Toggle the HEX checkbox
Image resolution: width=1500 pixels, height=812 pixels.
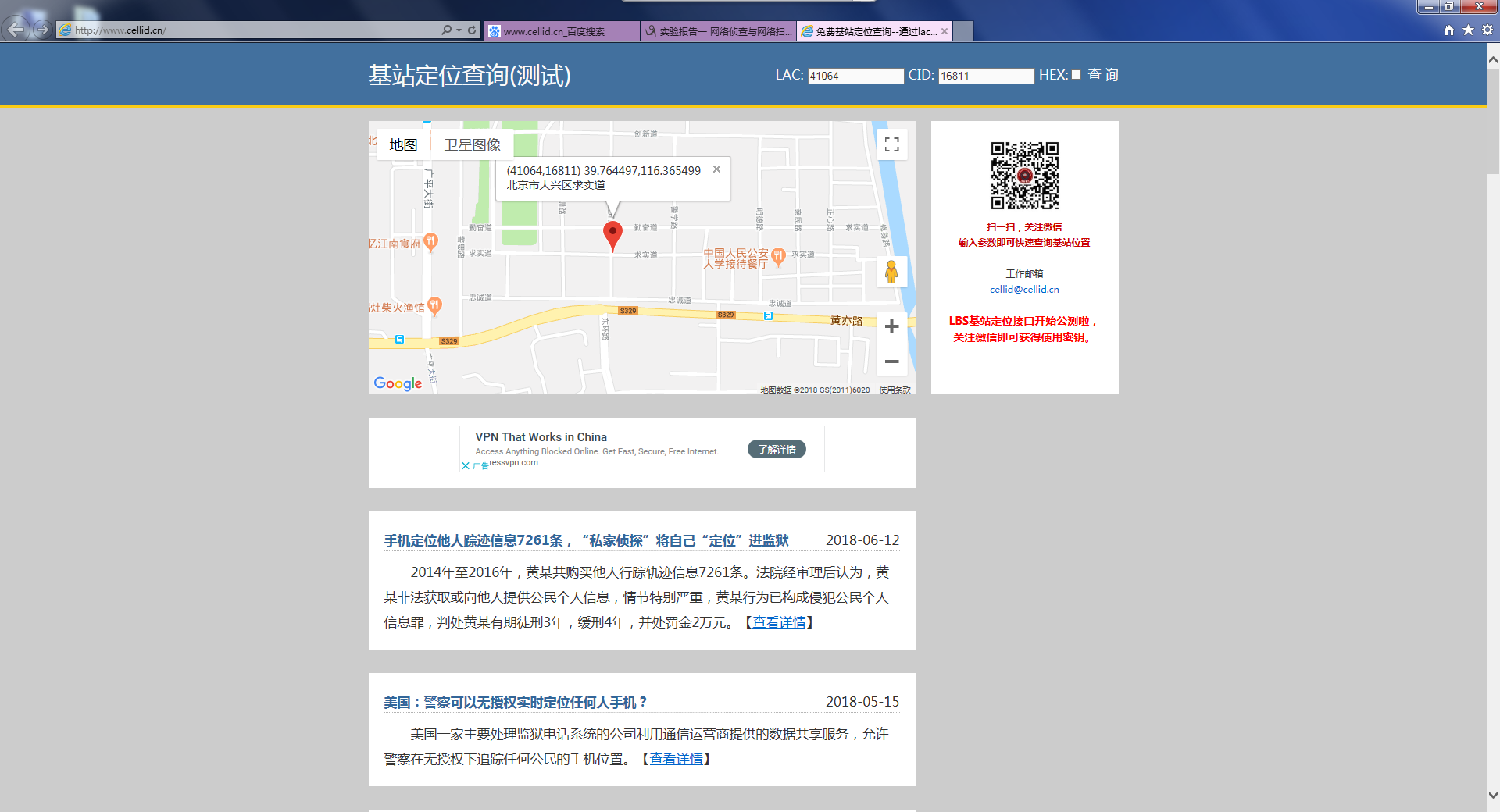click(x=1076, y=75)
